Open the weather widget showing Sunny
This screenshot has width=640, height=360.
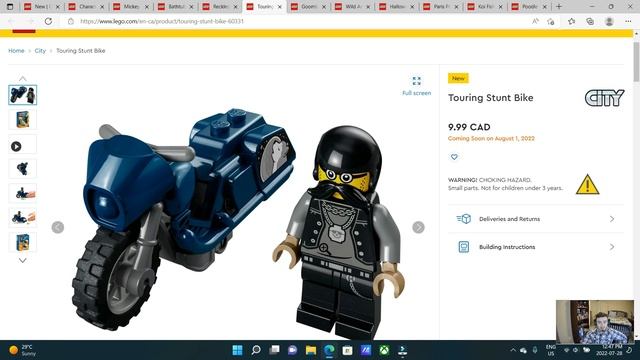(x=23, y=350)
